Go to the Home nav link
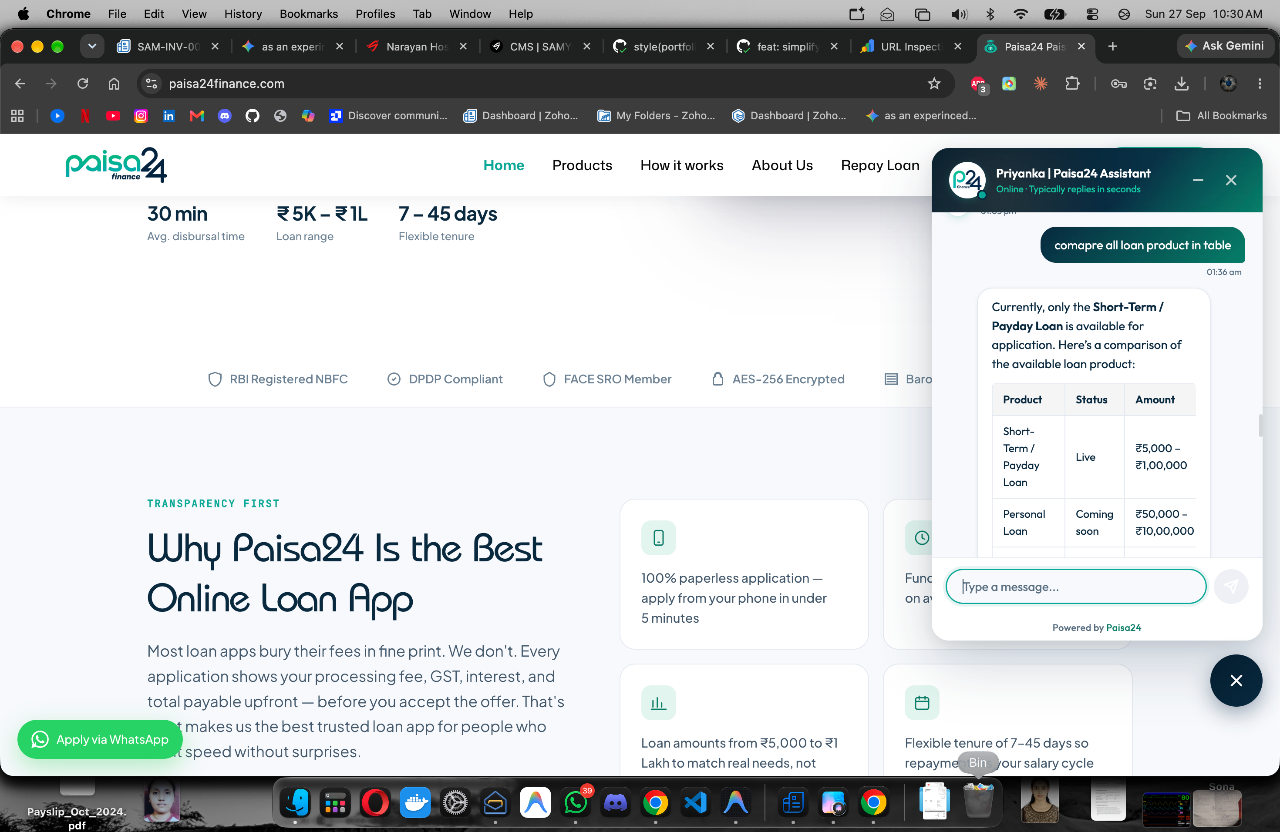1280x832 pixels. [x=504, y=165]
